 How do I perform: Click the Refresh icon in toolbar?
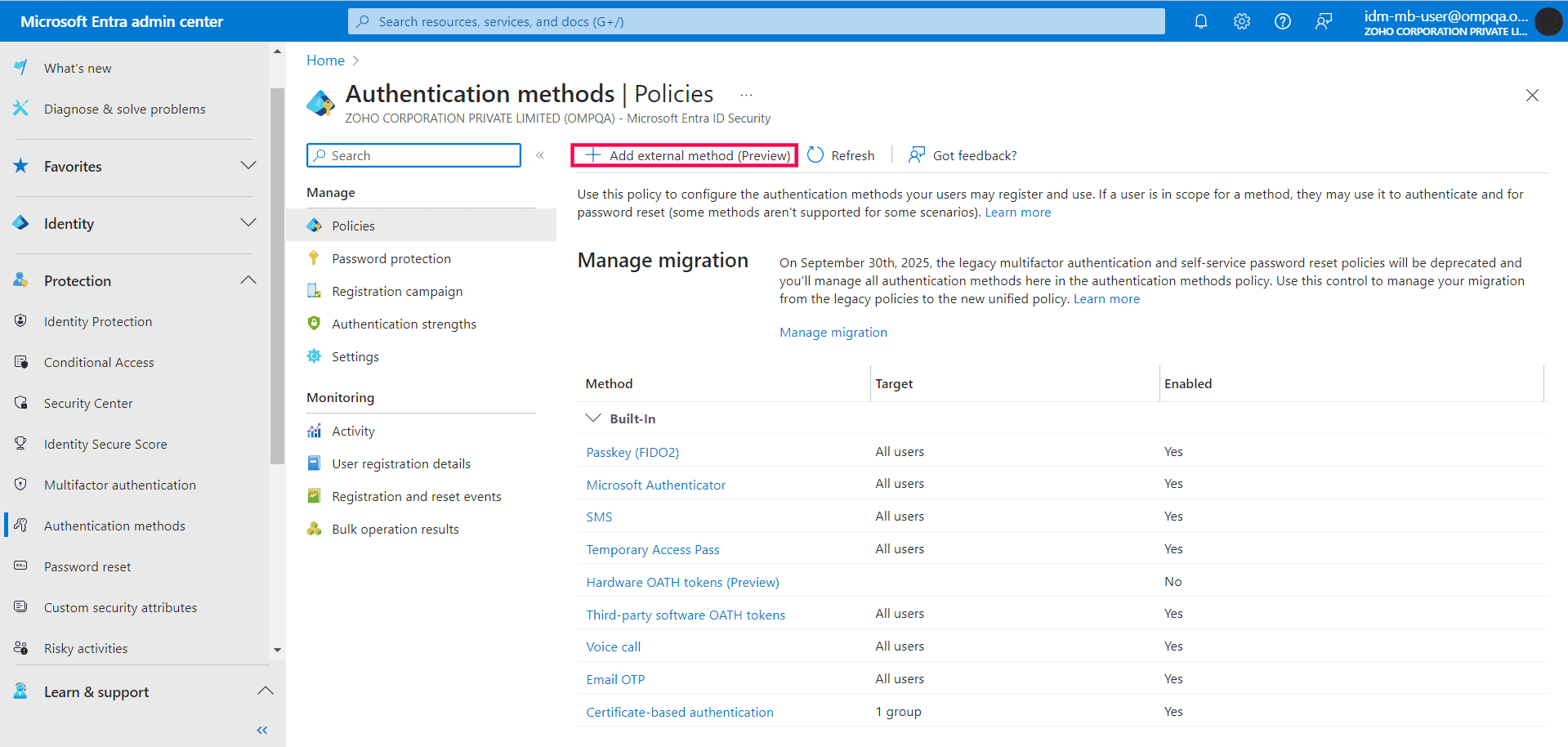(x=815, y=155)
